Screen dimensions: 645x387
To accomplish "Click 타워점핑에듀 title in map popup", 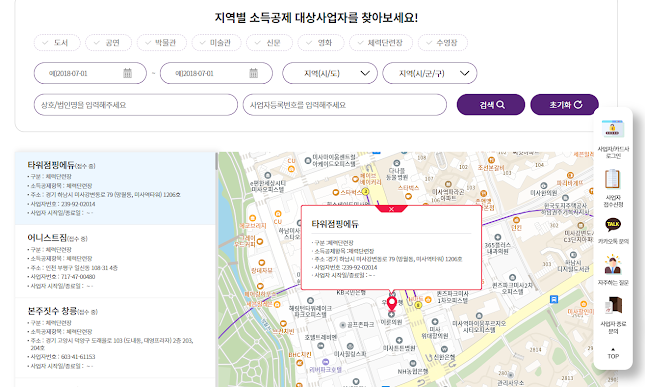I will [335, 224].
